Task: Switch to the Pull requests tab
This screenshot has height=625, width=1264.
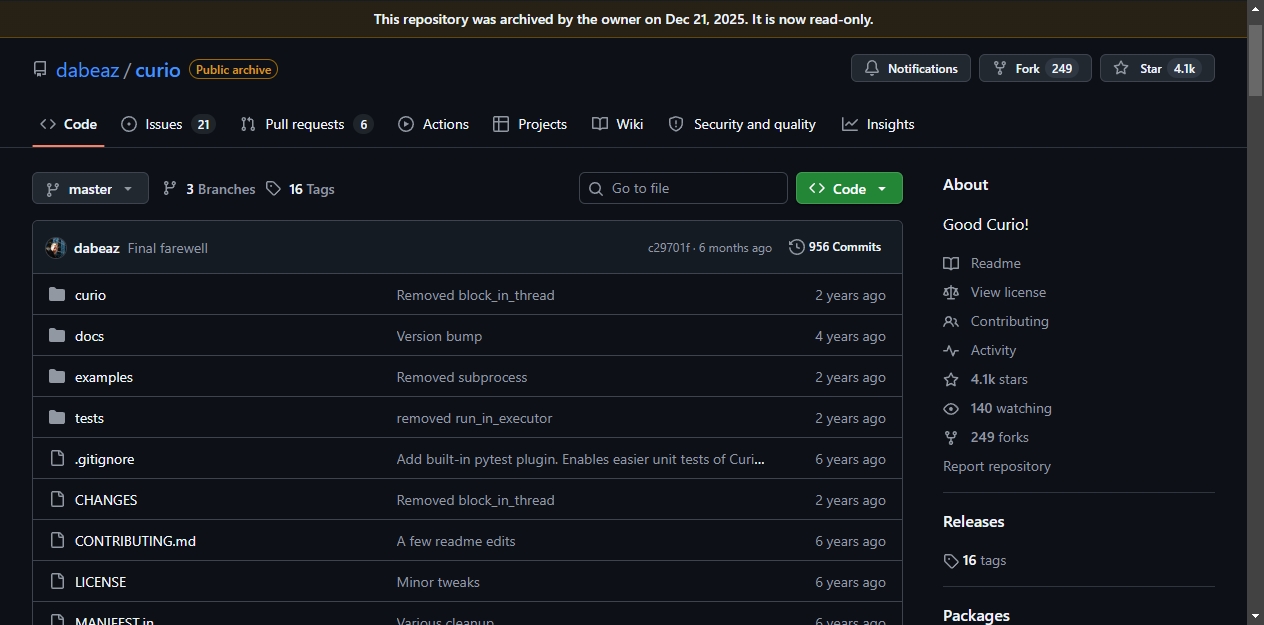Action: click(x=307, y=124)
